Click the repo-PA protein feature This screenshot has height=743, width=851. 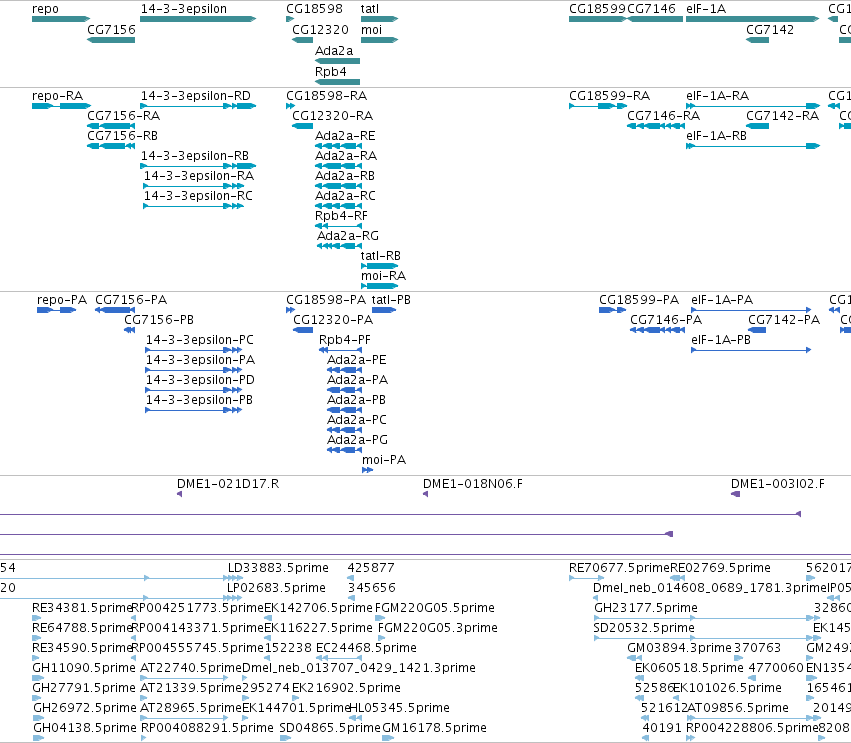click(56, 310)
